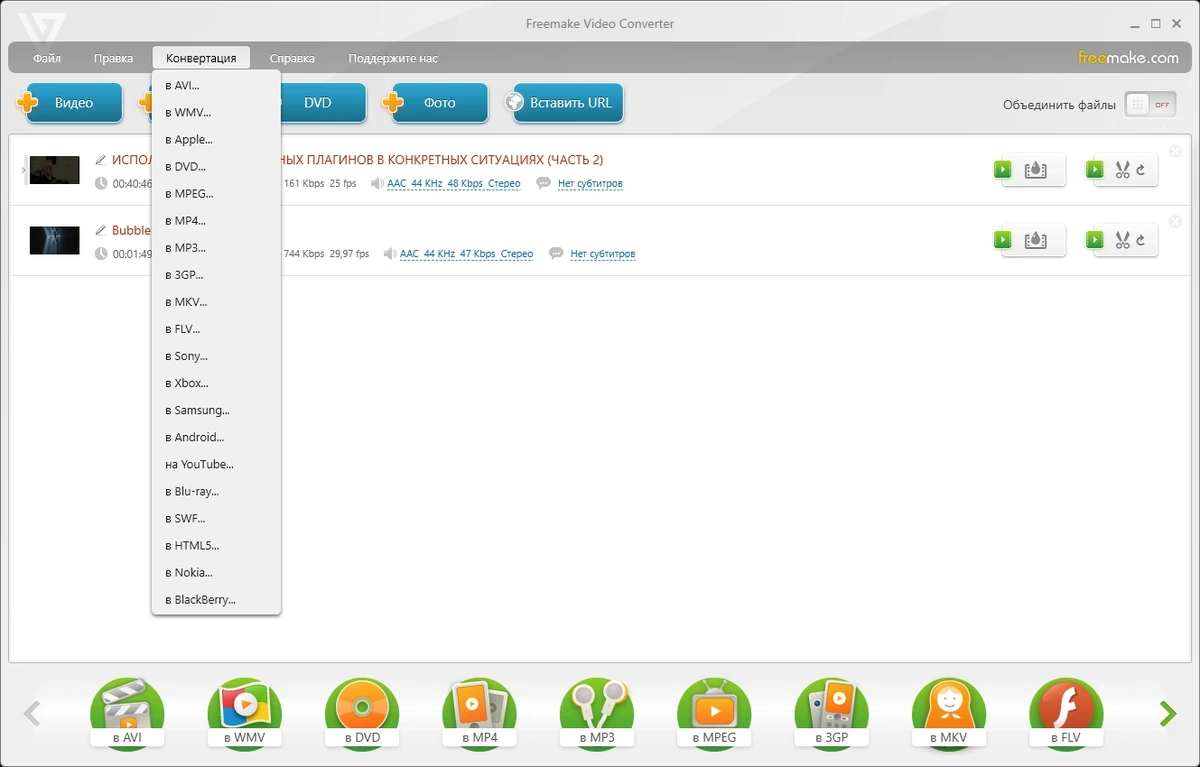Open the Поддержите нас menu
This screenshot has width=1200, height=767.
pos(393,58)
